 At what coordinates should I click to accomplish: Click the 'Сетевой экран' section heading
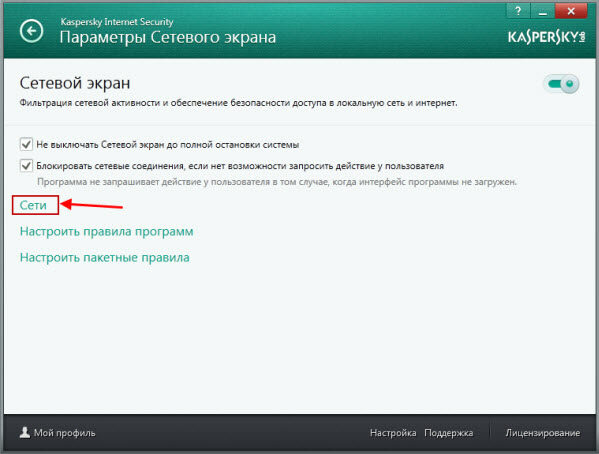[75, 83]
